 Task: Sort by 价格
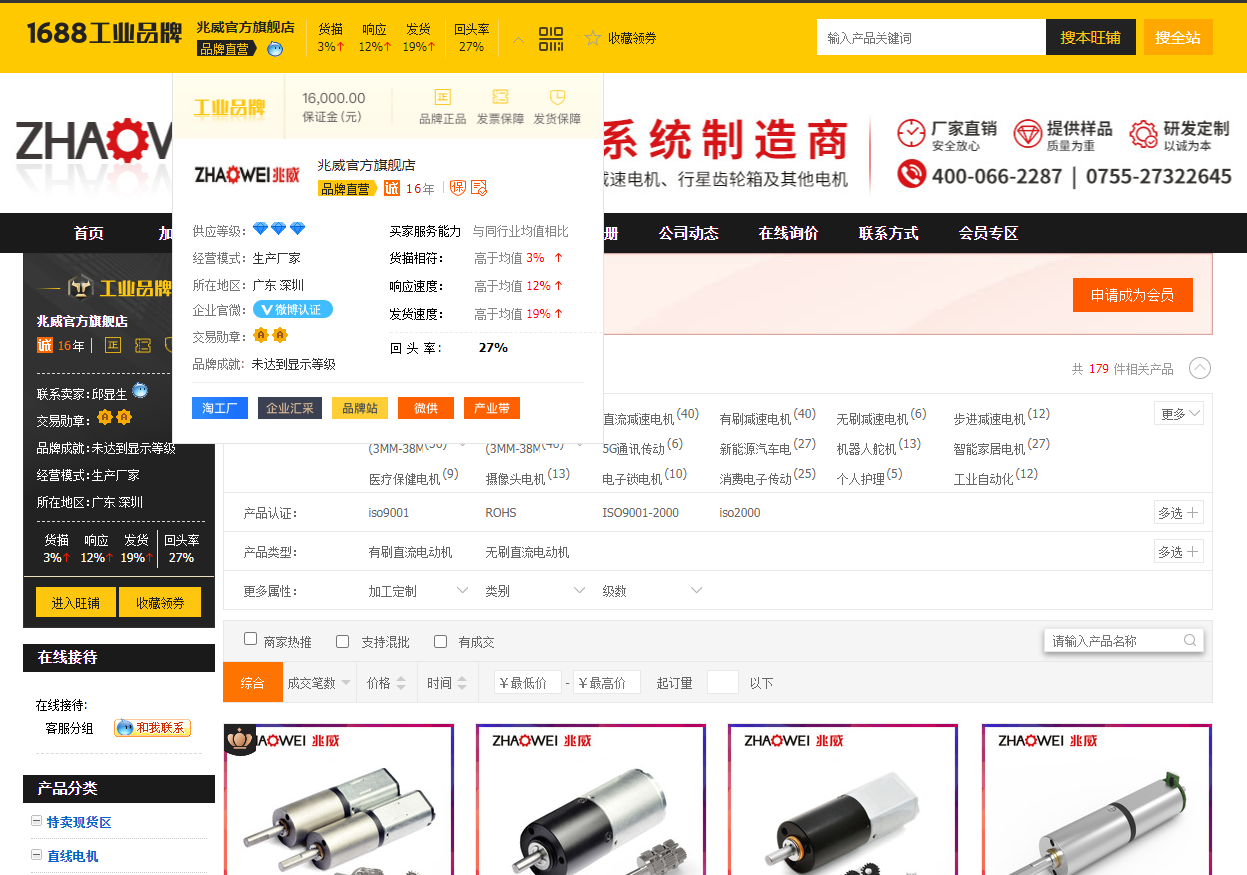pyautogui.click(x=386, y=683)
